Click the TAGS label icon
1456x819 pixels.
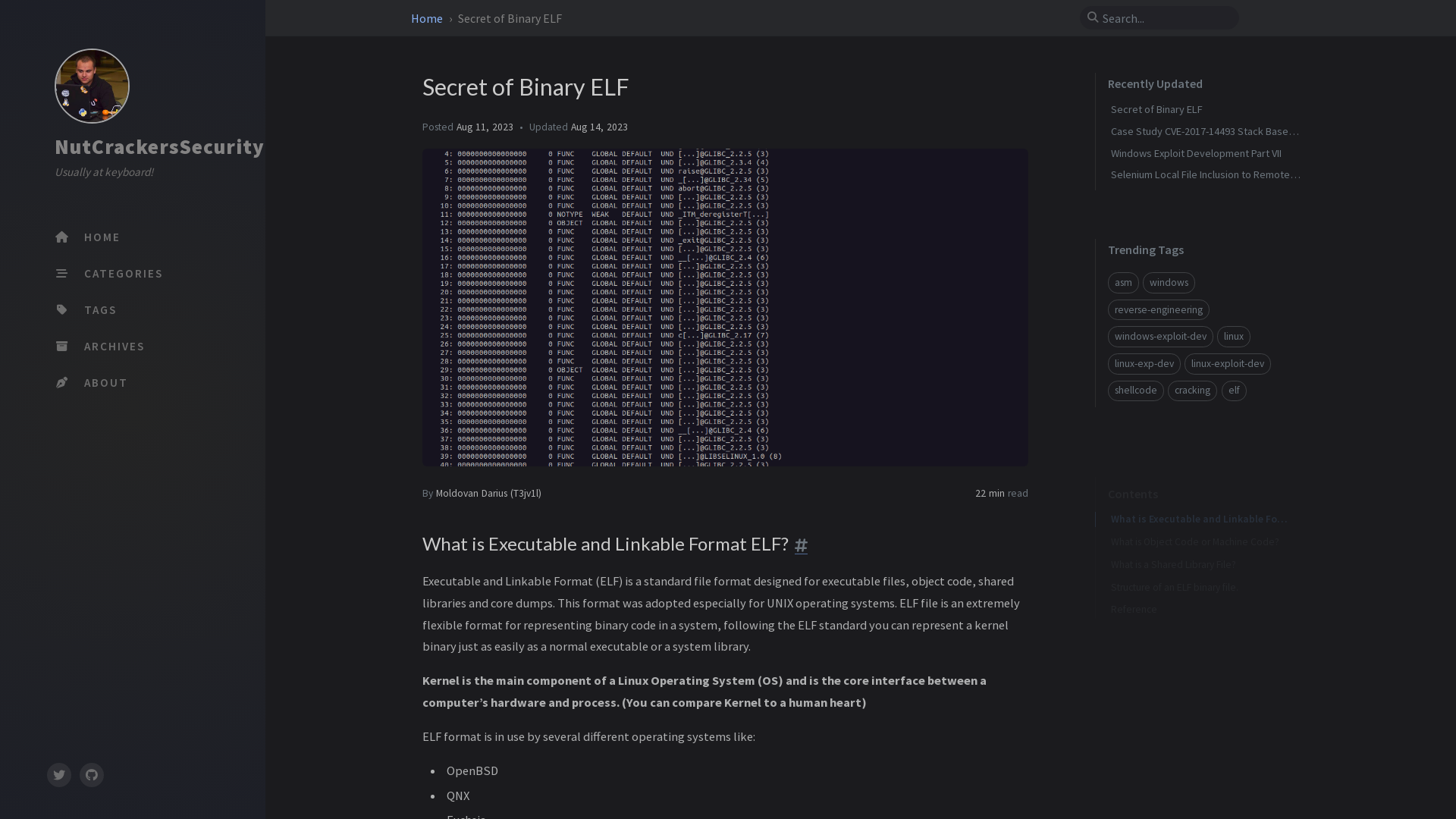[62, 309]
